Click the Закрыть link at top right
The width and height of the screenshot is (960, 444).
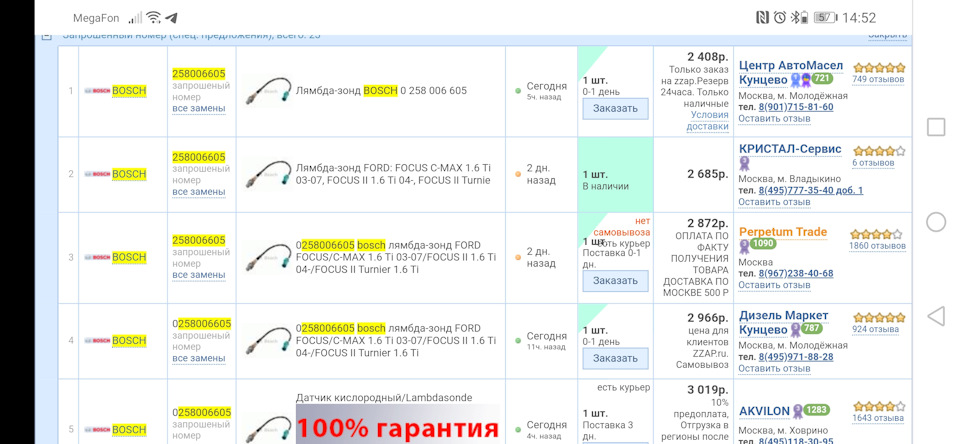[x=887, y=35]
